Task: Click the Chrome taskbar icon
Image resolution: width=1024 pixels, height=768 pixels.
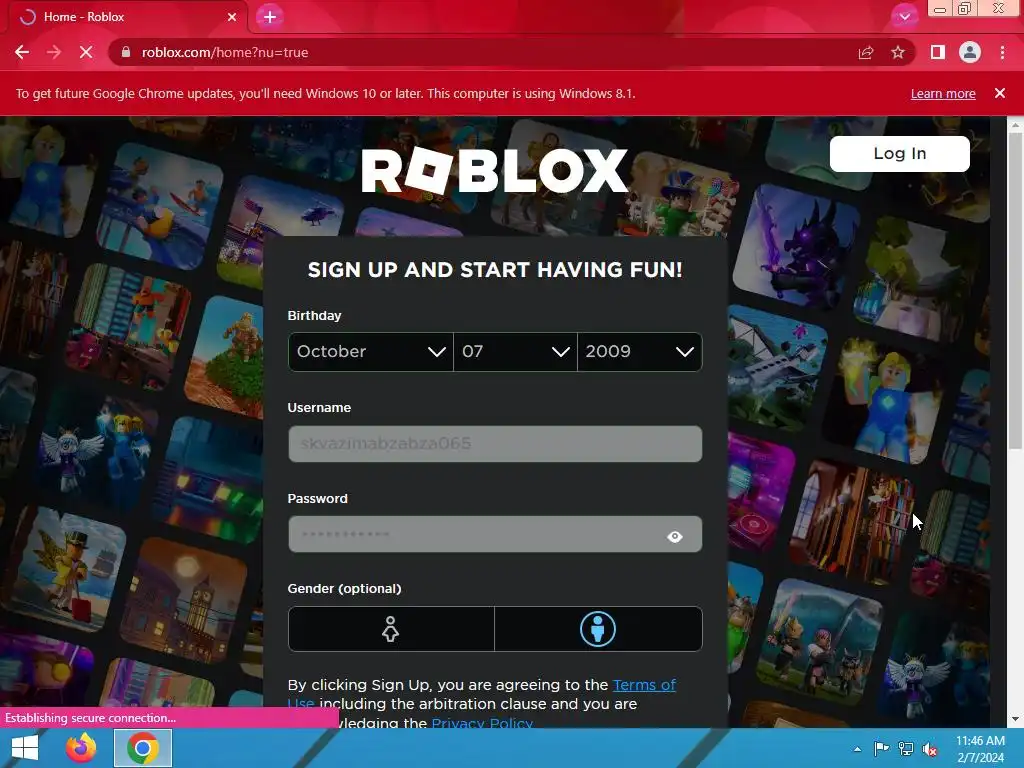Action: pyautogui.click(x=143, y=748)
